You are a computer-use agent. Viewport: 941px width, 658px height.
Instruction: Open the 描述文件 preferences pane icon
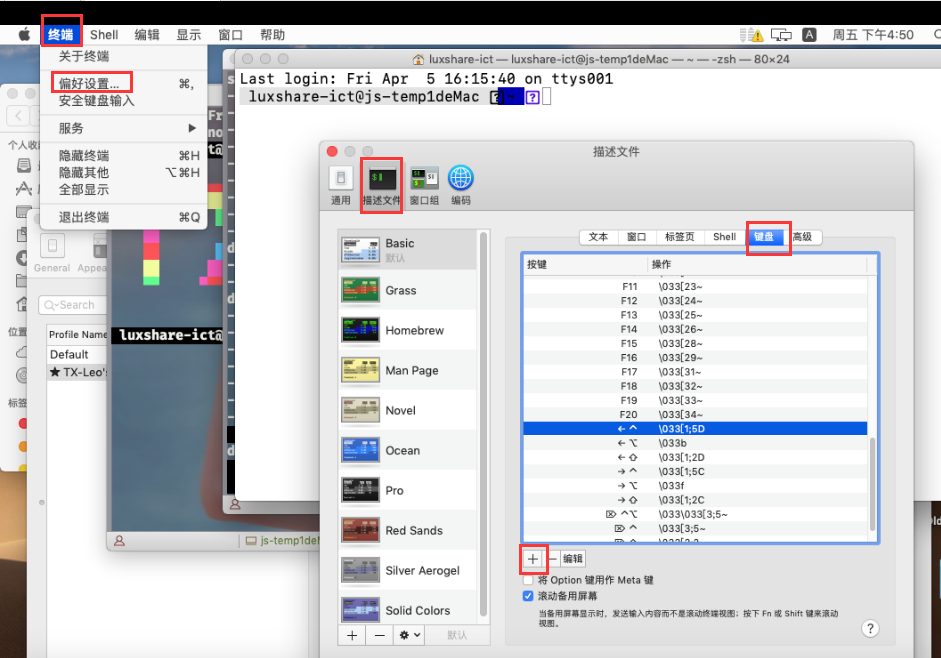tap(382, 186)
